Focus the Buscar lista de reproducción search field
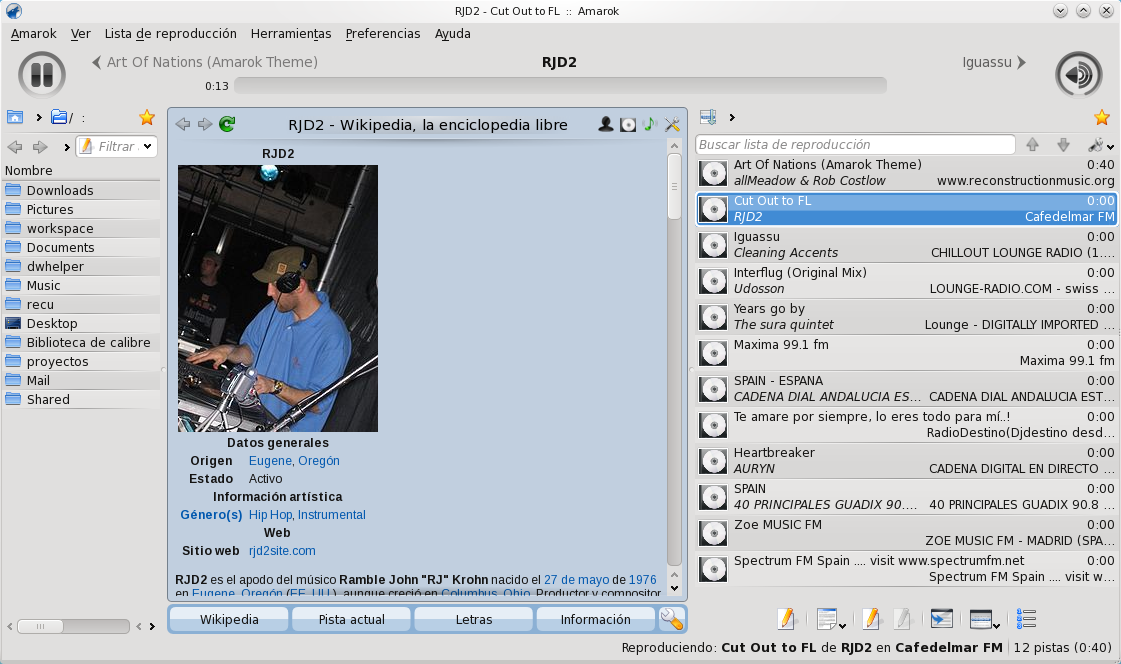 coord(855,144)
